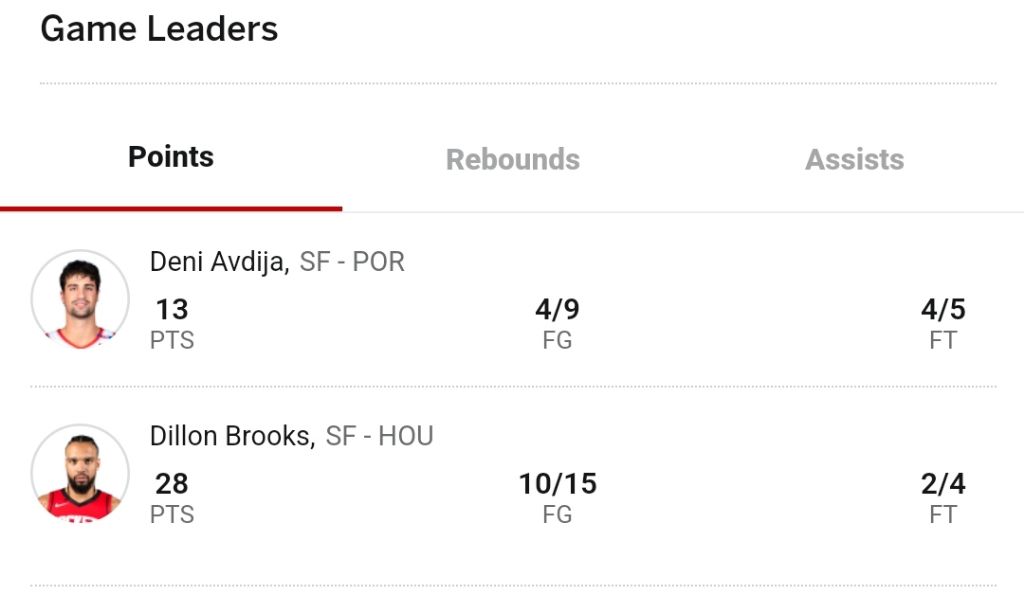
Task: Click the red active tab underline
Action: tap(171, 209)
